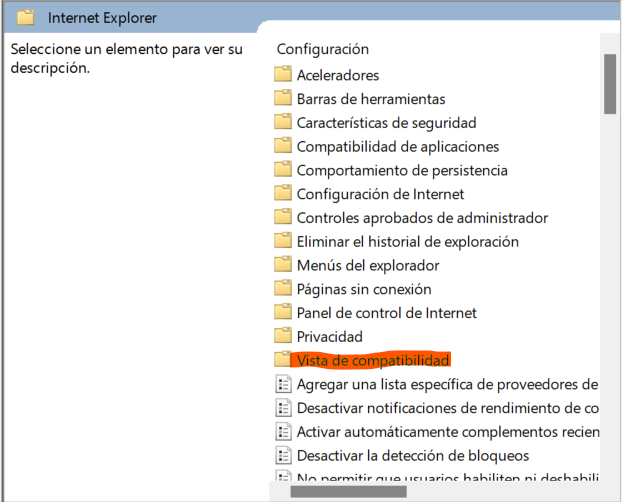Click the Barras de herramientas folder icon
The image size is (622, 502).
[282, 99]
